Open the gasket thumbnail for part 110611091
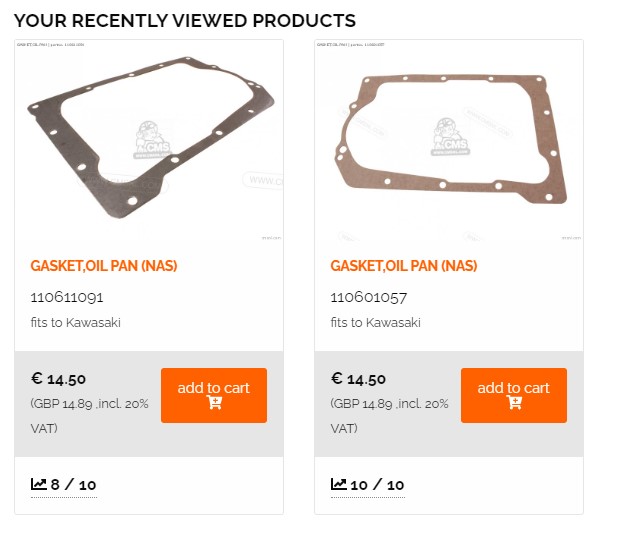This screenshot has height=534, width=621. 149,140
